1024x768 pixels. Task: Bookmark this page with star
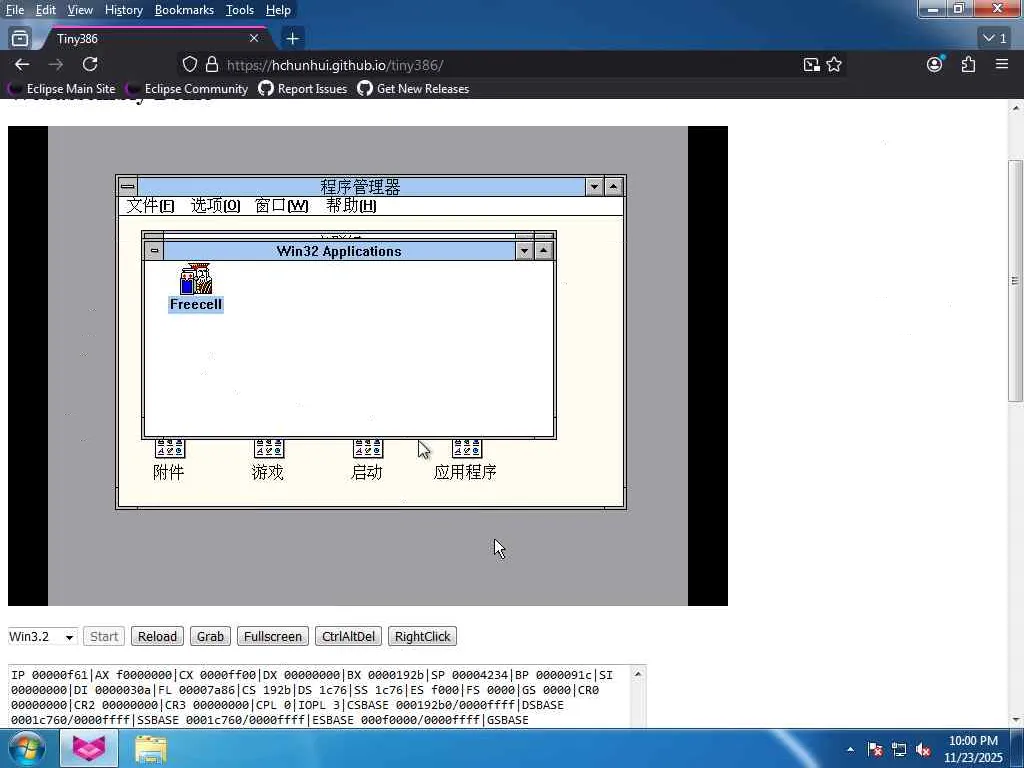tap(834, 64)
